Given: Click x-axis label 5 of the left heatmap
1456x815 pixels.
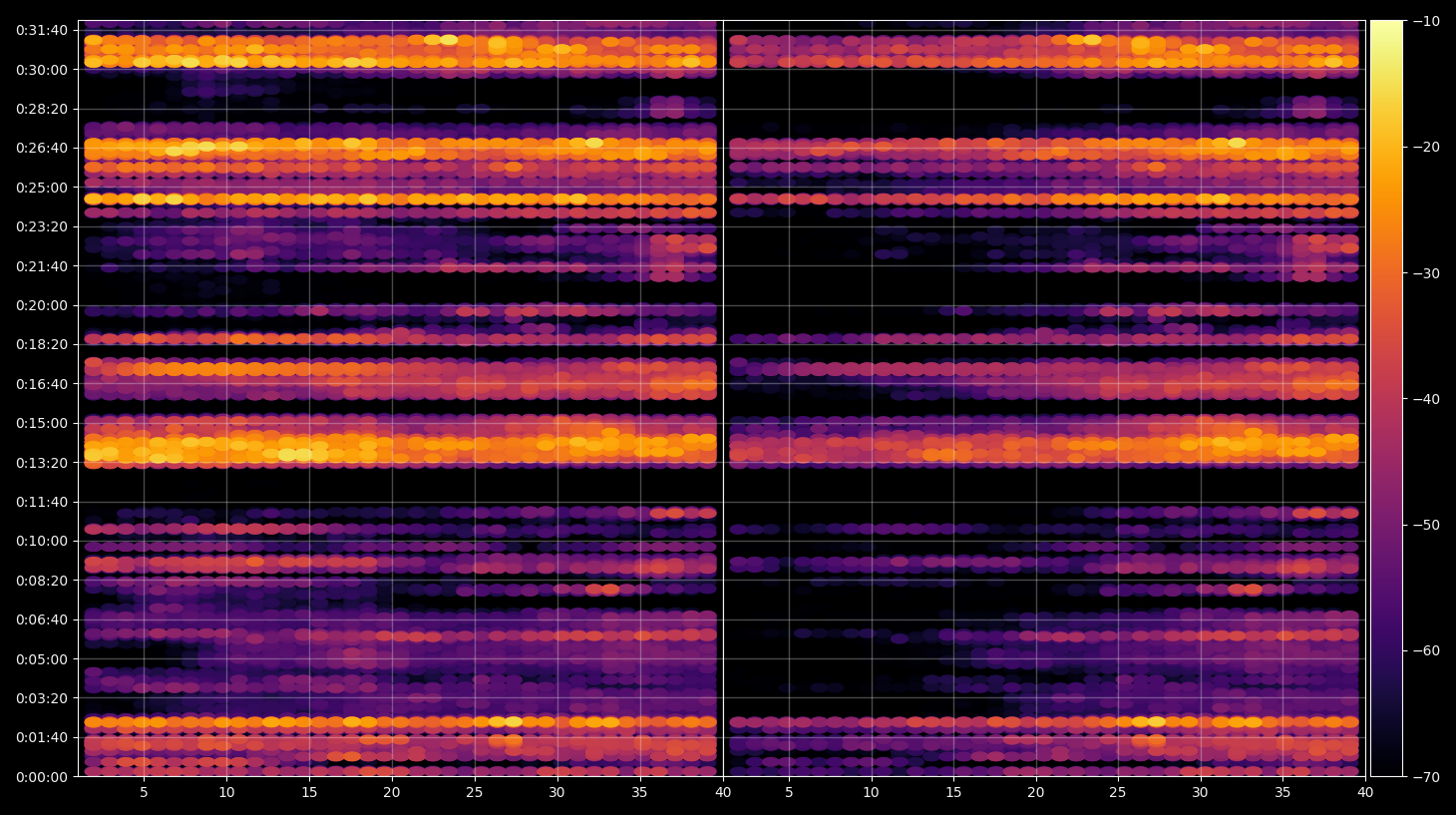Looking at the screenshot, I should click(144, 793).
